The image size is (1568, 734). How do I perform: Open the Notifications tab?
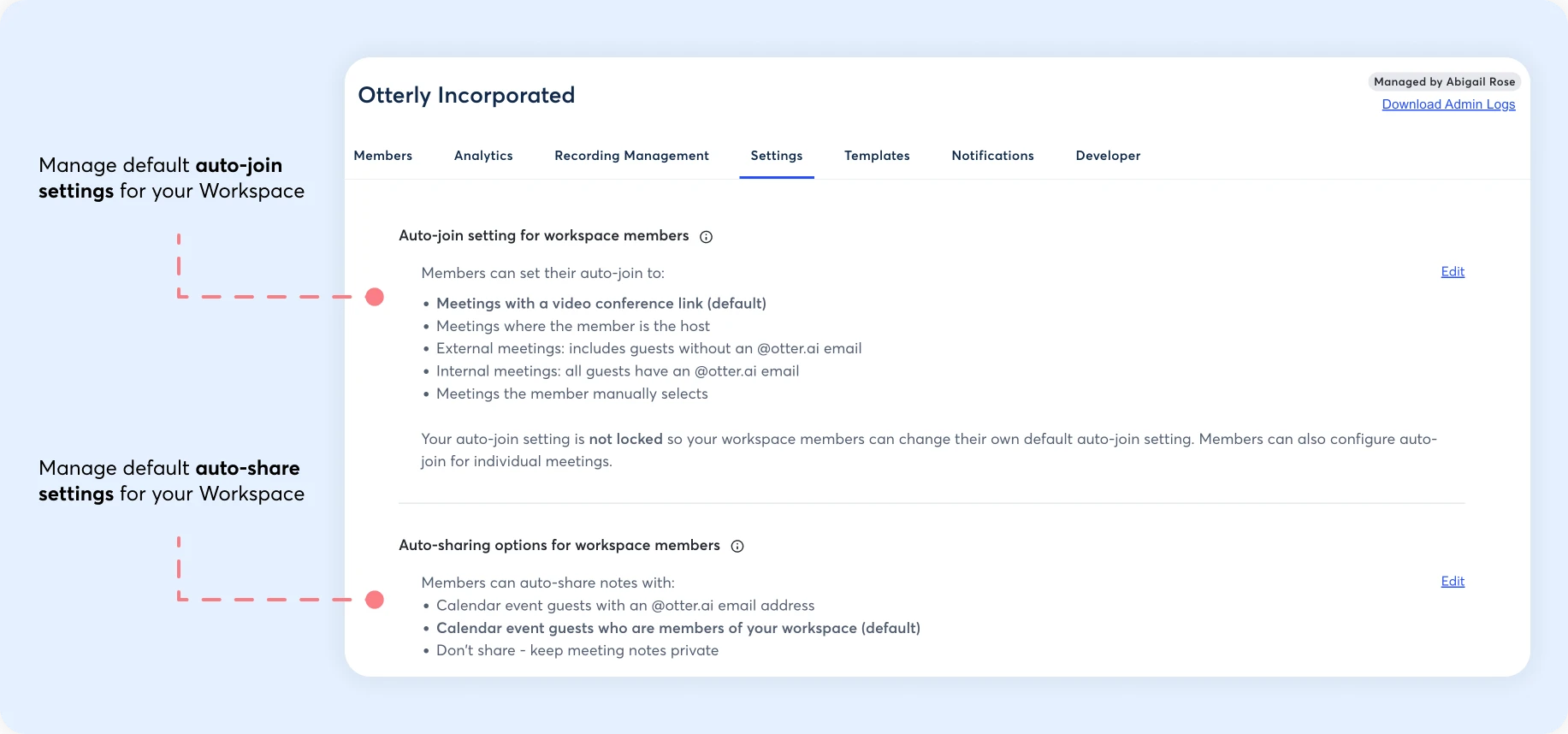[x=992, y=156]
